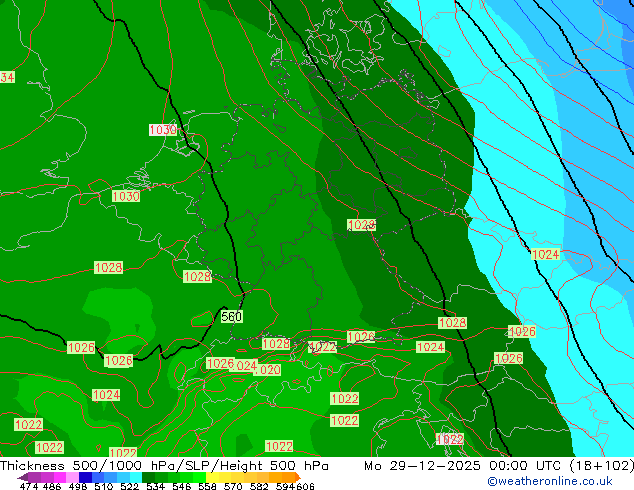The image size is (634, 490).
Task: Click the 582 legend value
Action: tap(259, 486)
